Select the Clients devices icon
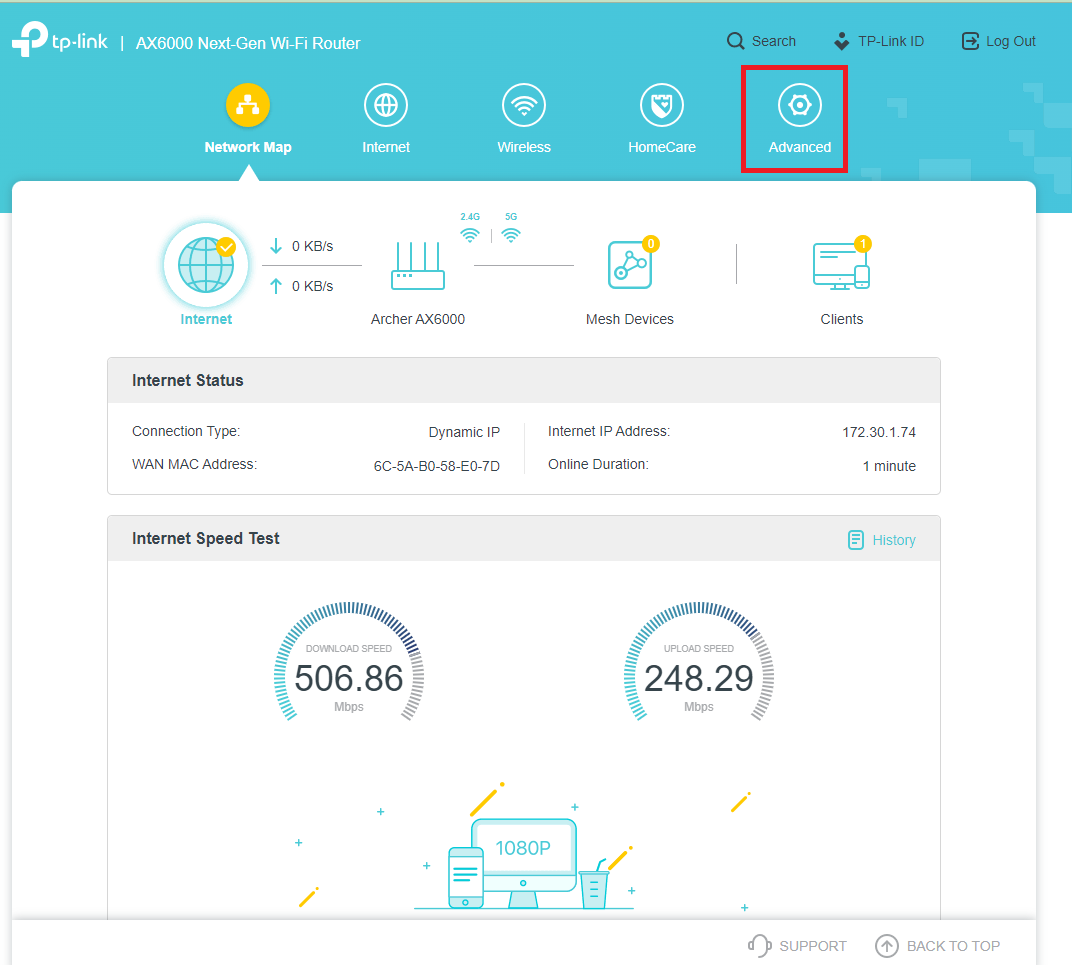This screenshot has width=1072, height=965. click(842, 266)
